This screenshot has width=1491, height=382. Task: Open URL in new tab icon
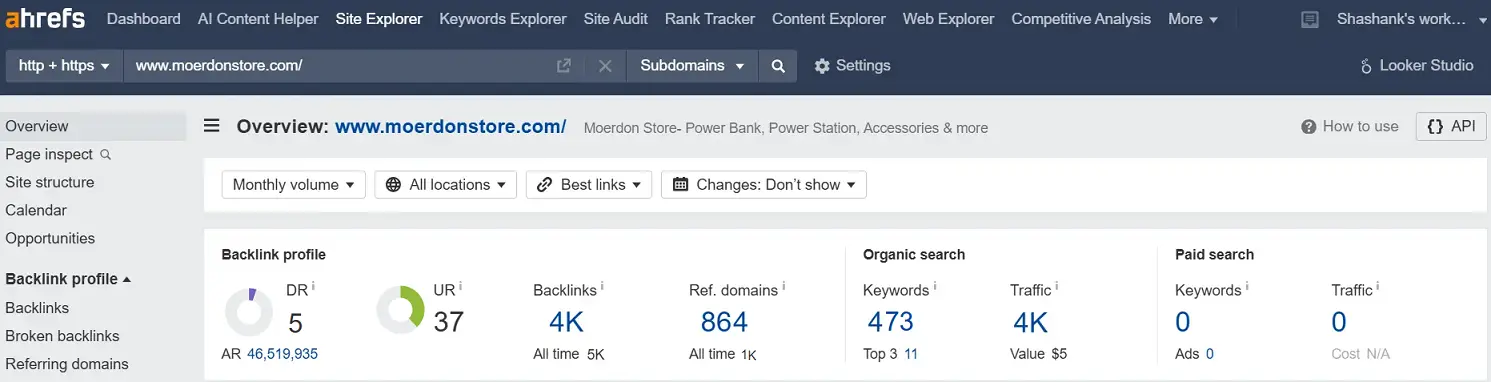coord(564,65)
